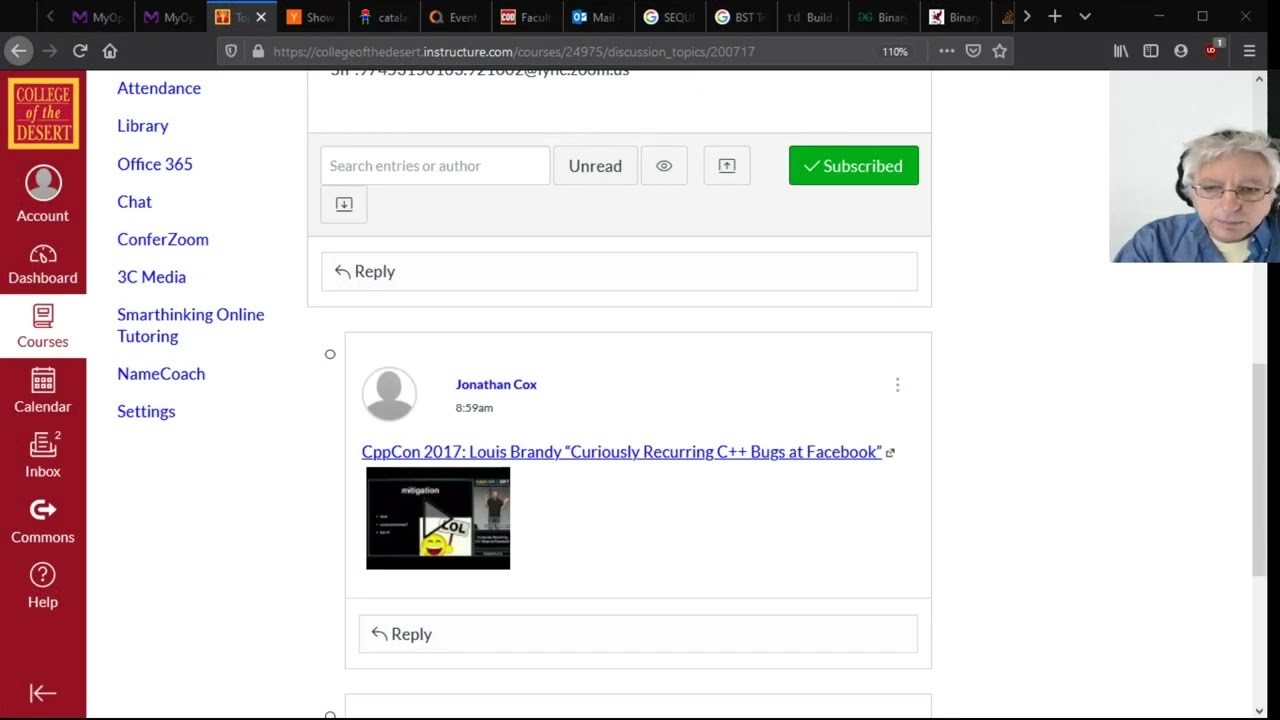
Task: Toggle the browser sidebar view
Action: [1151, 51]
